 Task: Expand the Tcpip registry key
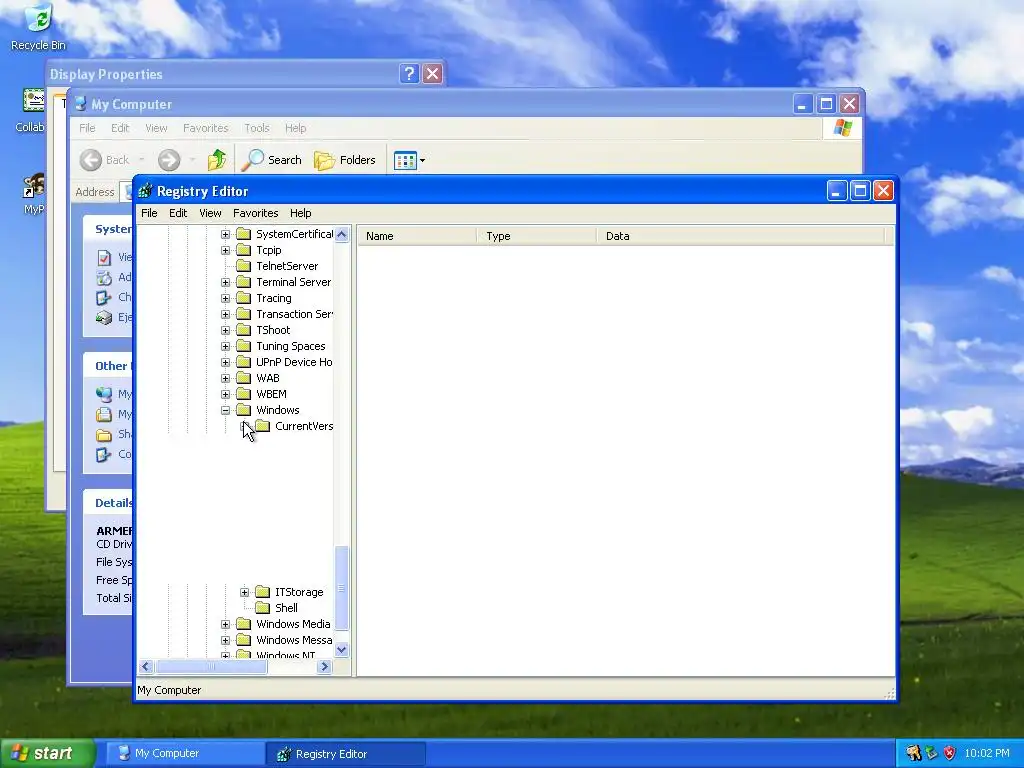[225, 250]
